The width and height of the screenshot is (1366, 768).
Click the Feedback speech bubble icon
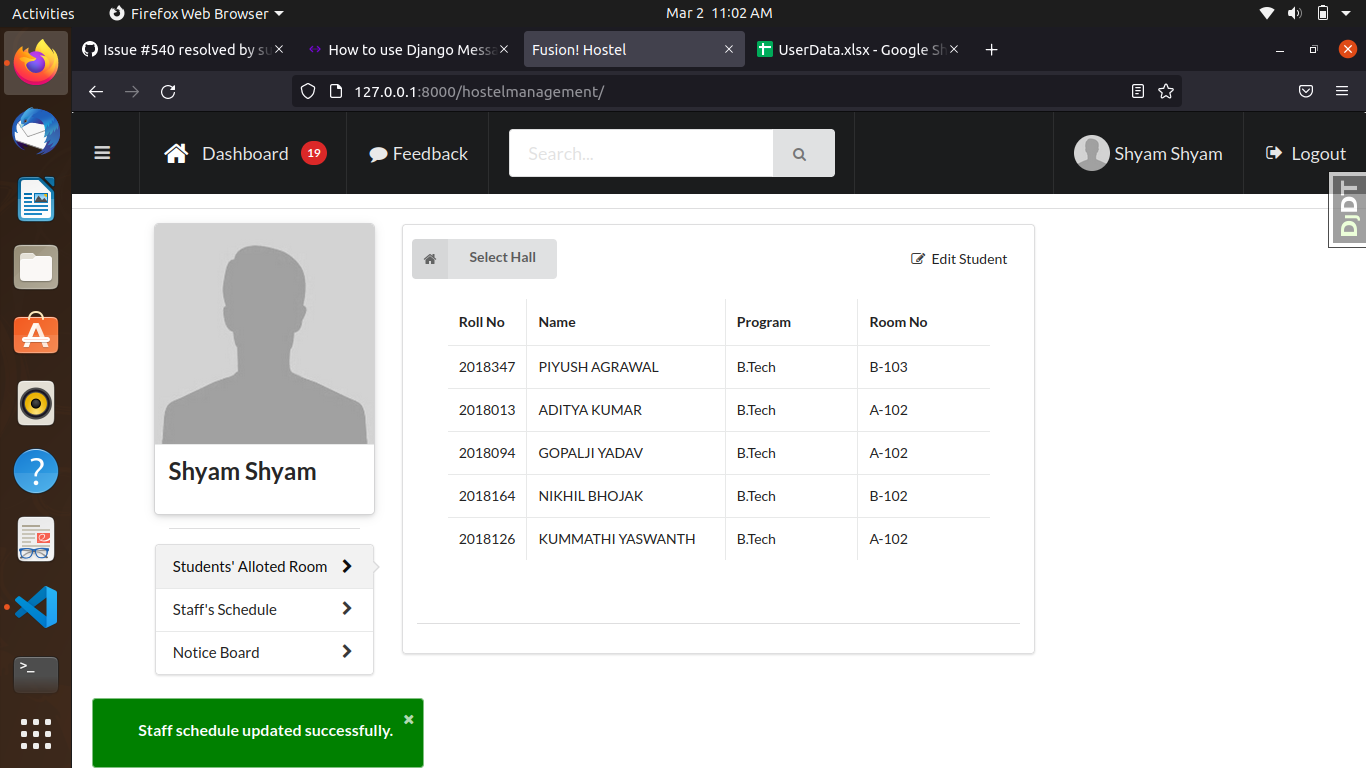click(378, 154)
